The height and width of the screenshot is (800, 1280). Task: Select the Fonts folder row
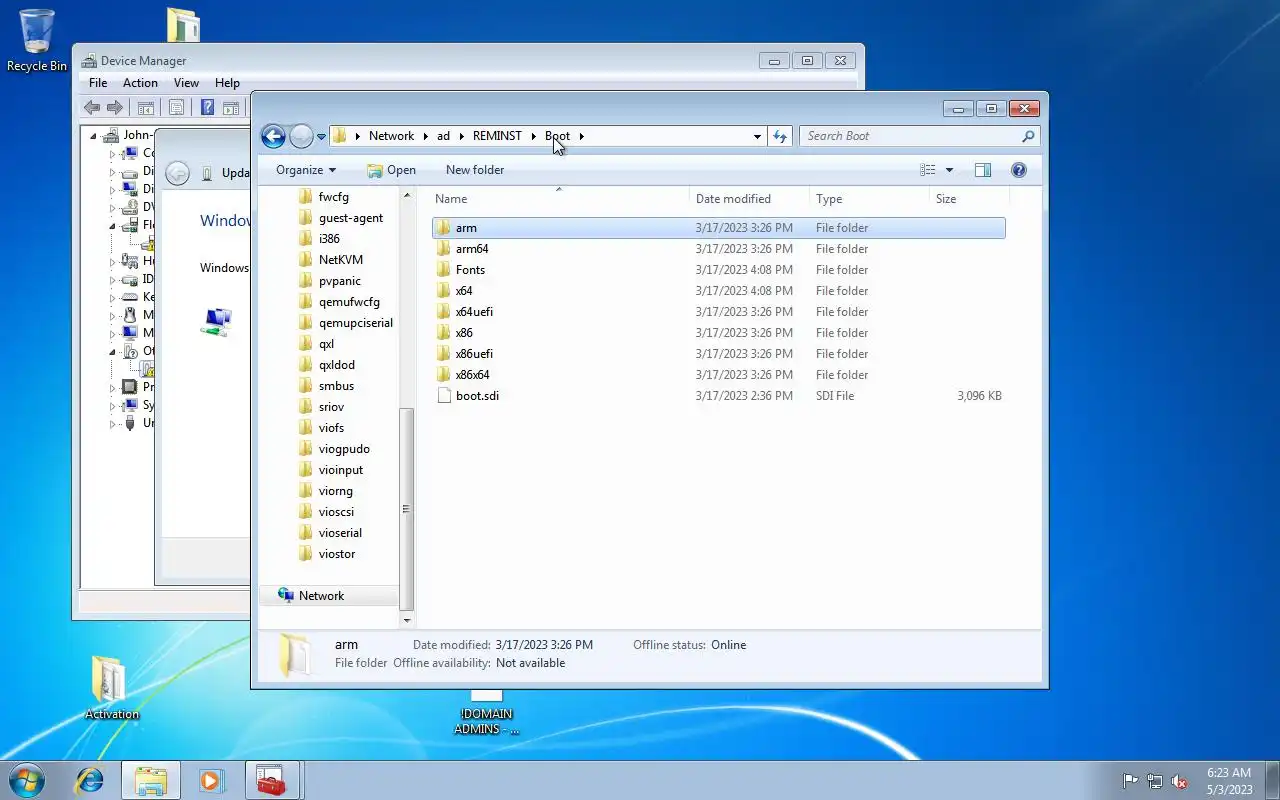click(x=719, y=270)
